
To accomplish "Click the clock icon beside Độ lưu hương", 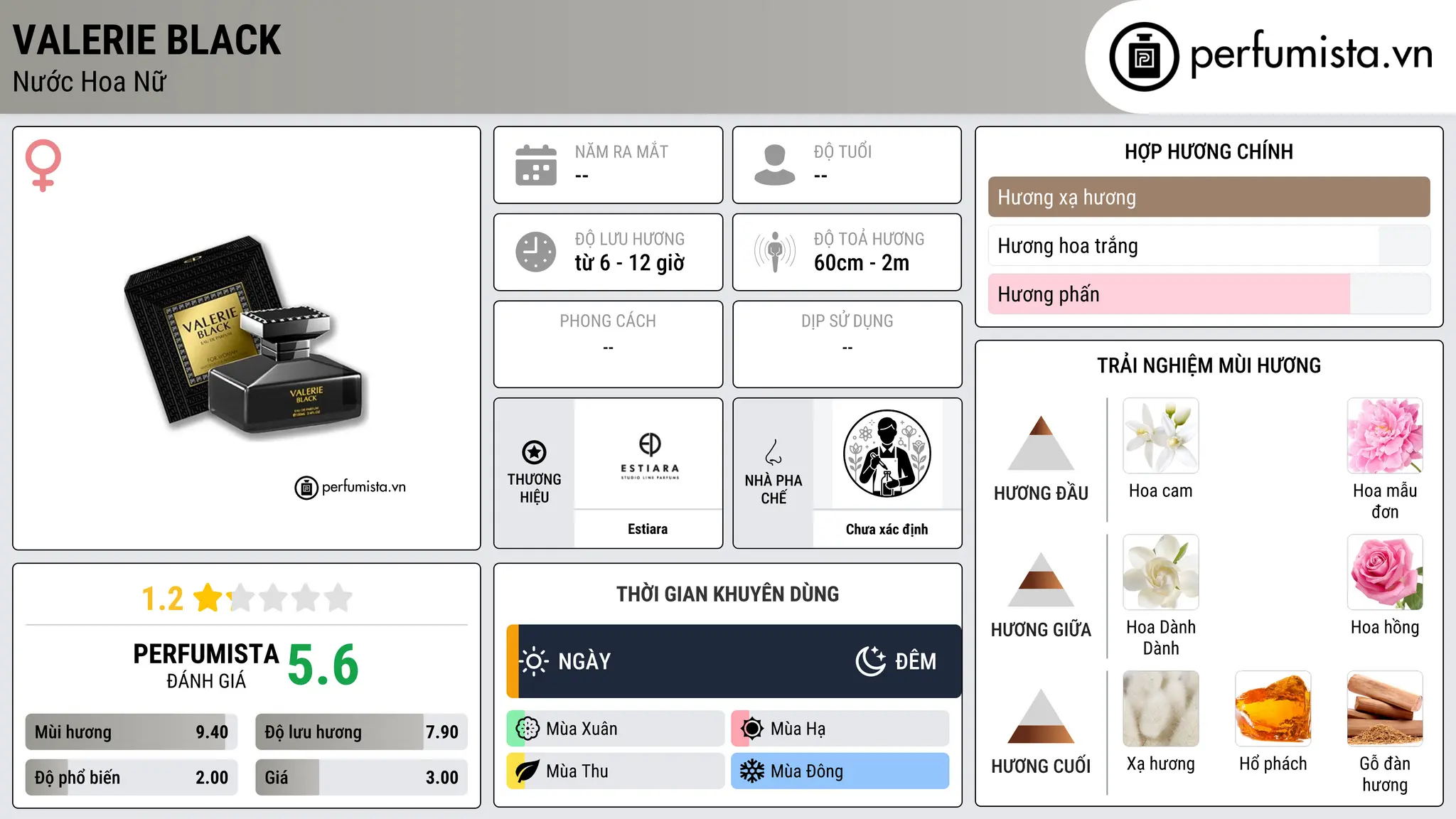I will pos(536,252).
